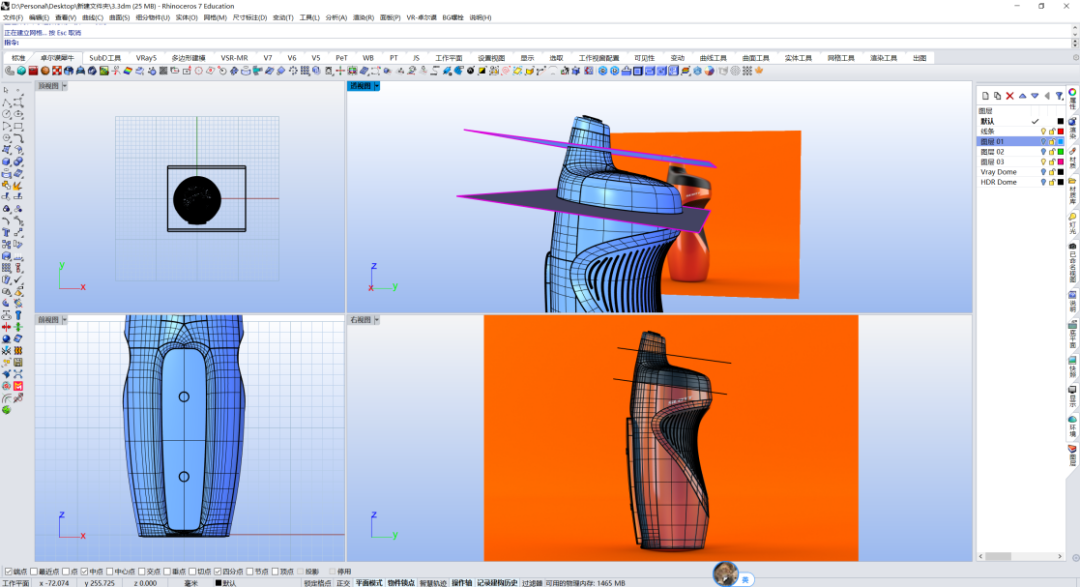The width and height of the screenshot is (1080, 587).
Task: Click the orange maple leaf toolbar icon
Action: pyautogui.click(x=759, y=70)
